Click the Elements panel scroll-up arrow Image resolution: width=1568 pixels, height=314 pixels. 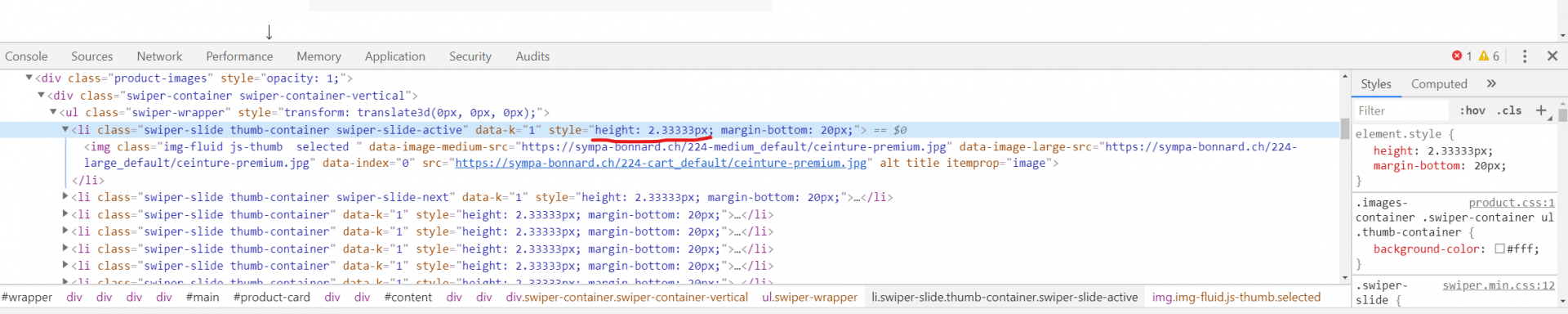pyautogui.click(x=1345, y=76)
